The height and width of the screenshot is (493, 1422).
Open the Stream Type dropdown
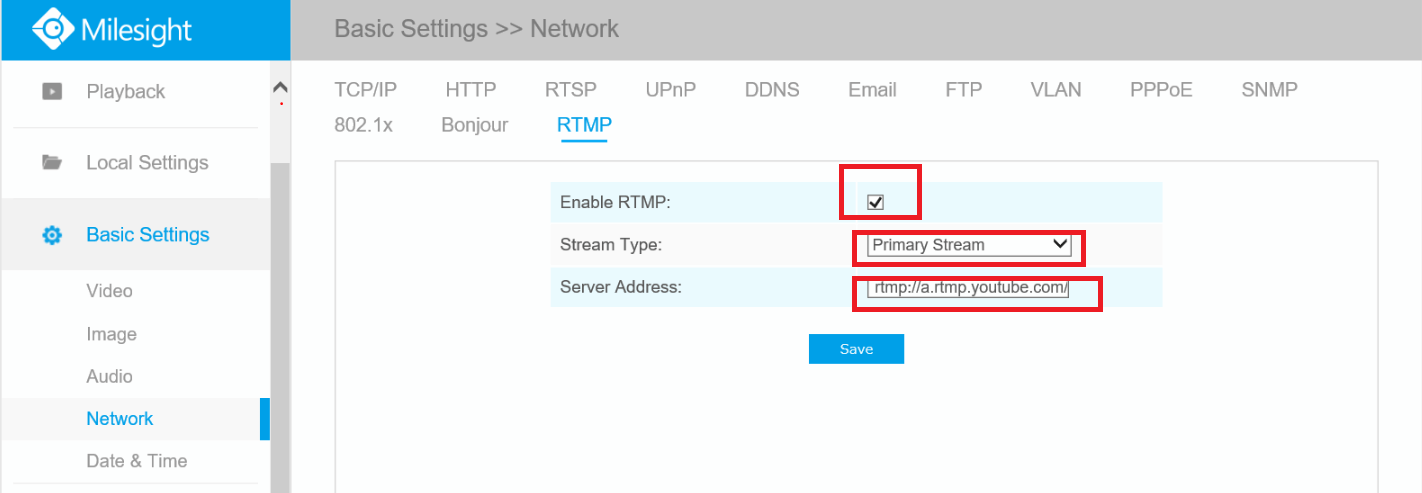click(x=968, y=245)
